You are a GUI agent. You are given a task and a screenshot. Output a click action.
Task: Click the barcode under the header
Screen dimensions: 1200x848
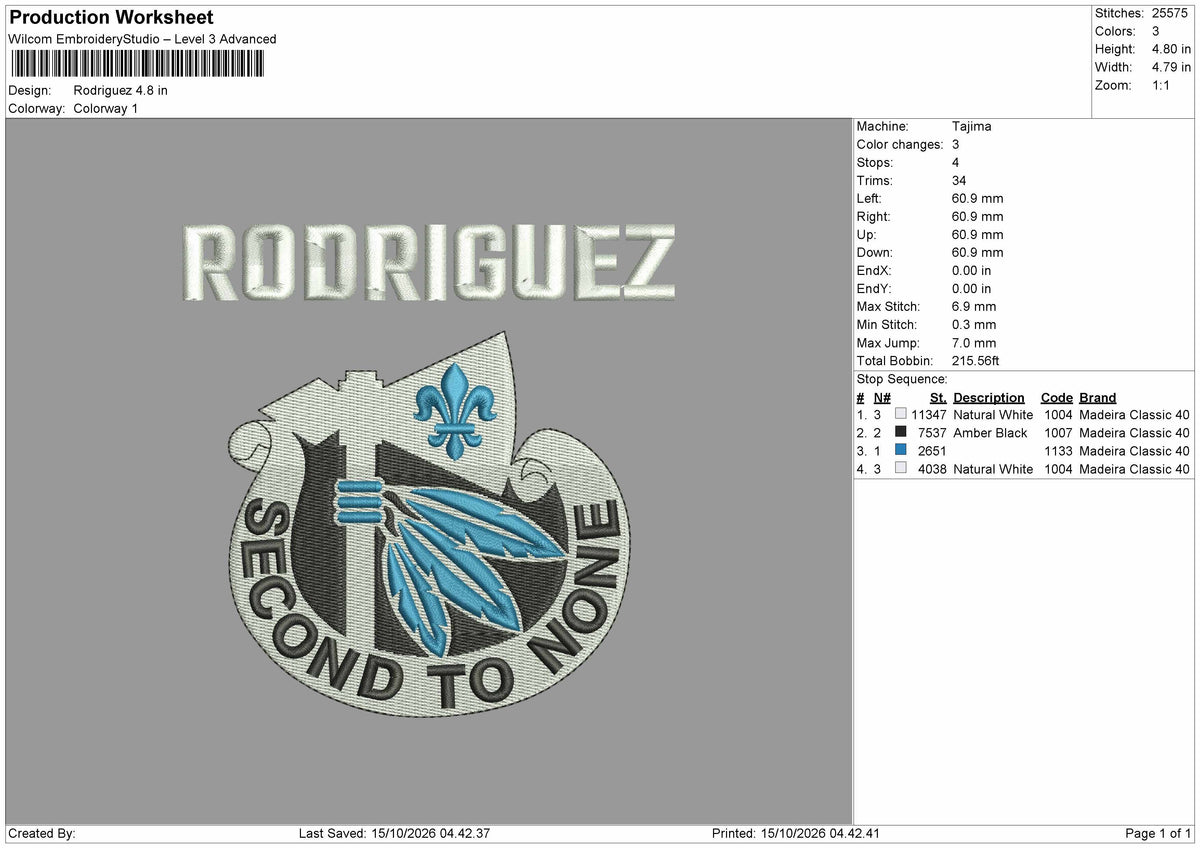click(138, 64)
